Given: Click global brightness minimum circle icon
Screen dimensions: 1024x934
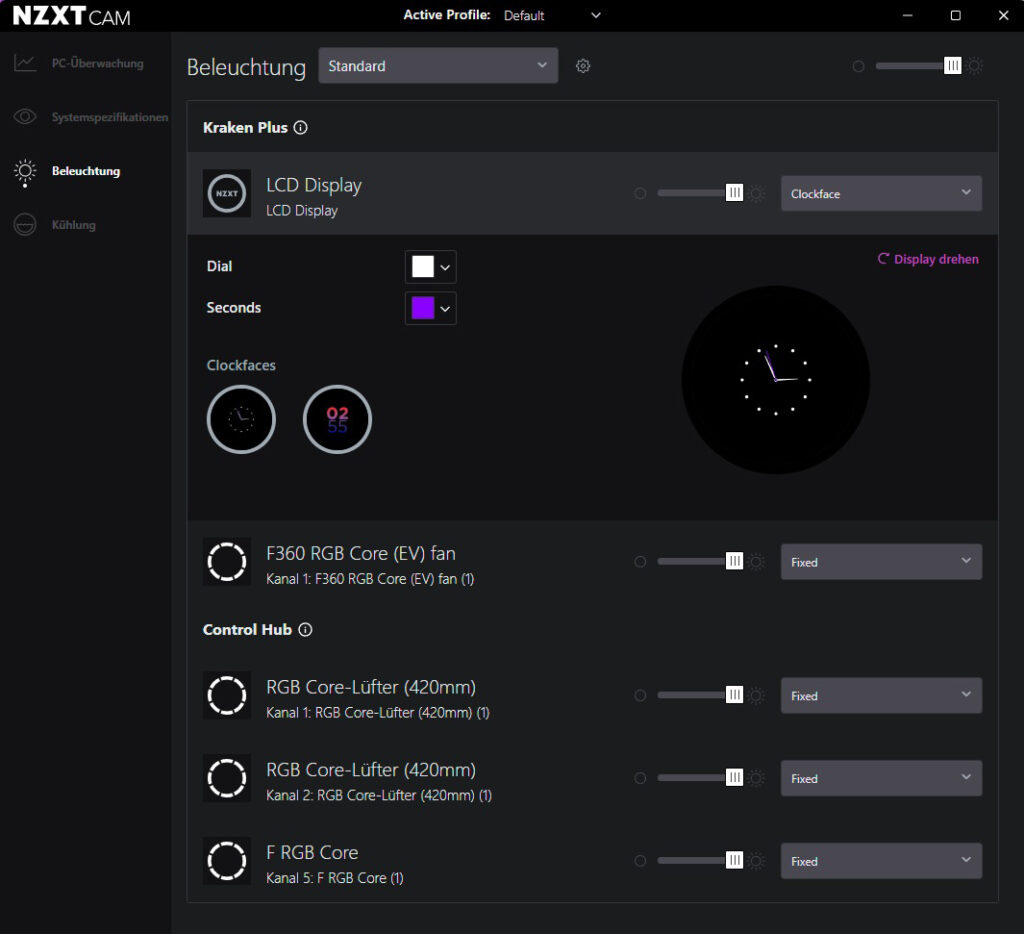Looking at the screenshot, I should tap(858, 66).
